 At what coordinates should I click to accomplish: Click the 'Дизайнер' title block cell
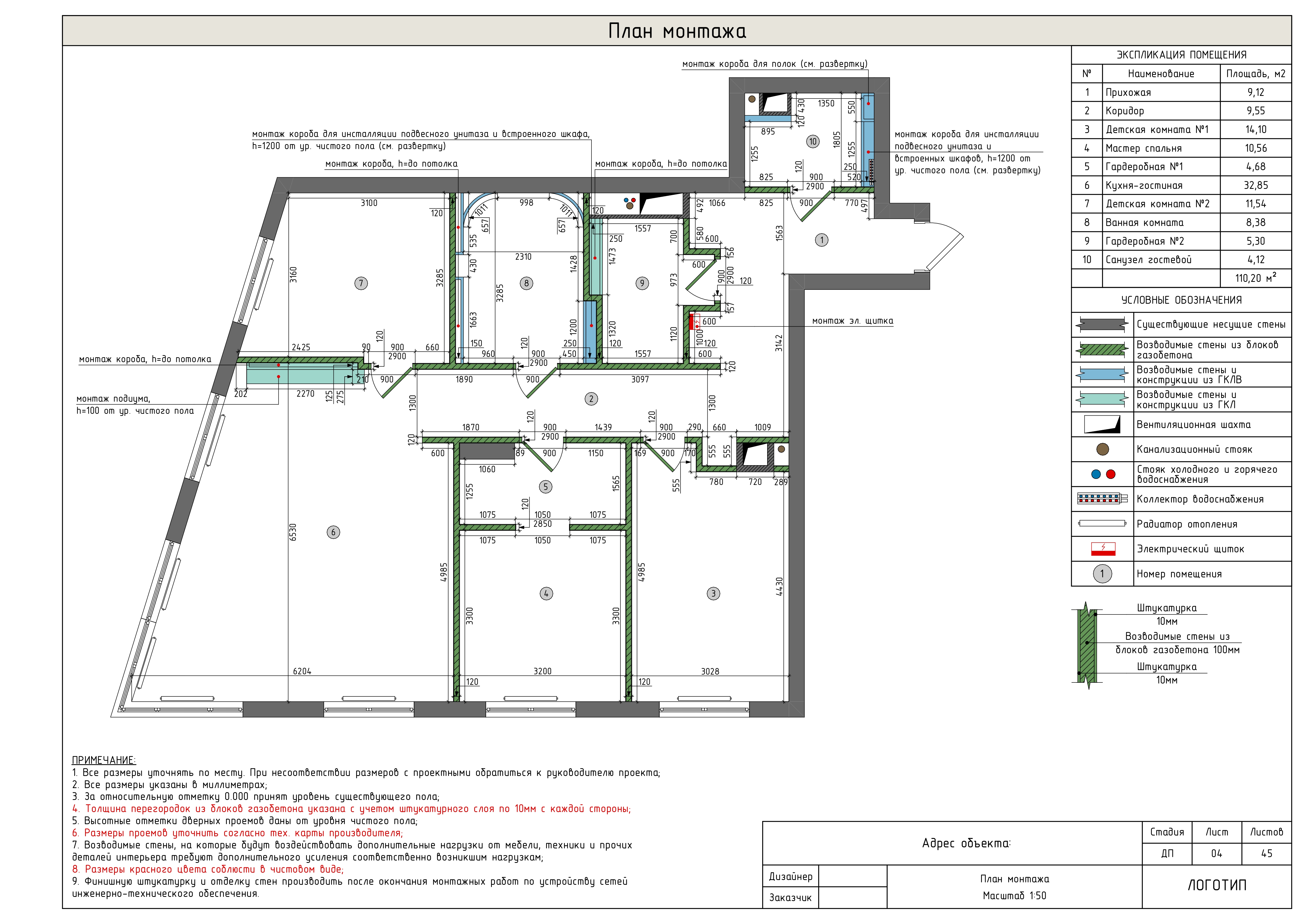point(790,876)
